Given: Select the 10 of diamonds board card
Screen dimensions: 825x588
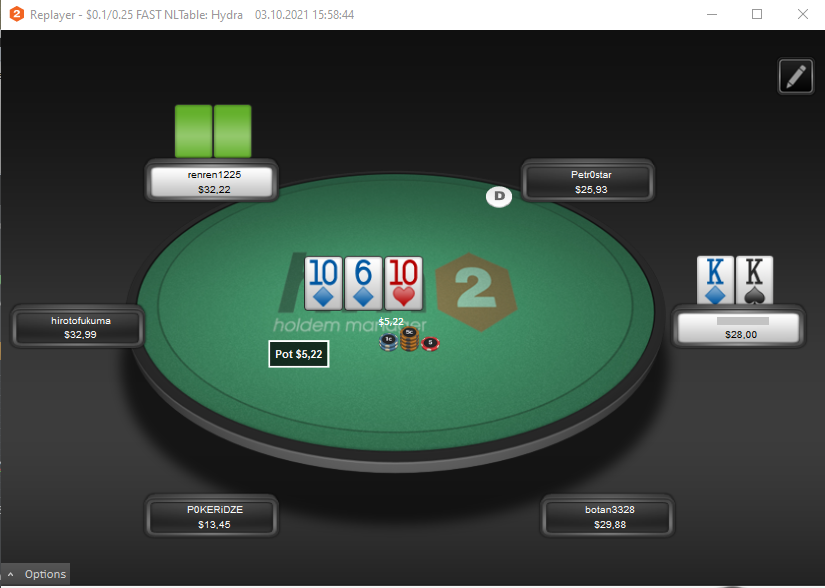Looking at the screenshot, I should tap(323, 283).
